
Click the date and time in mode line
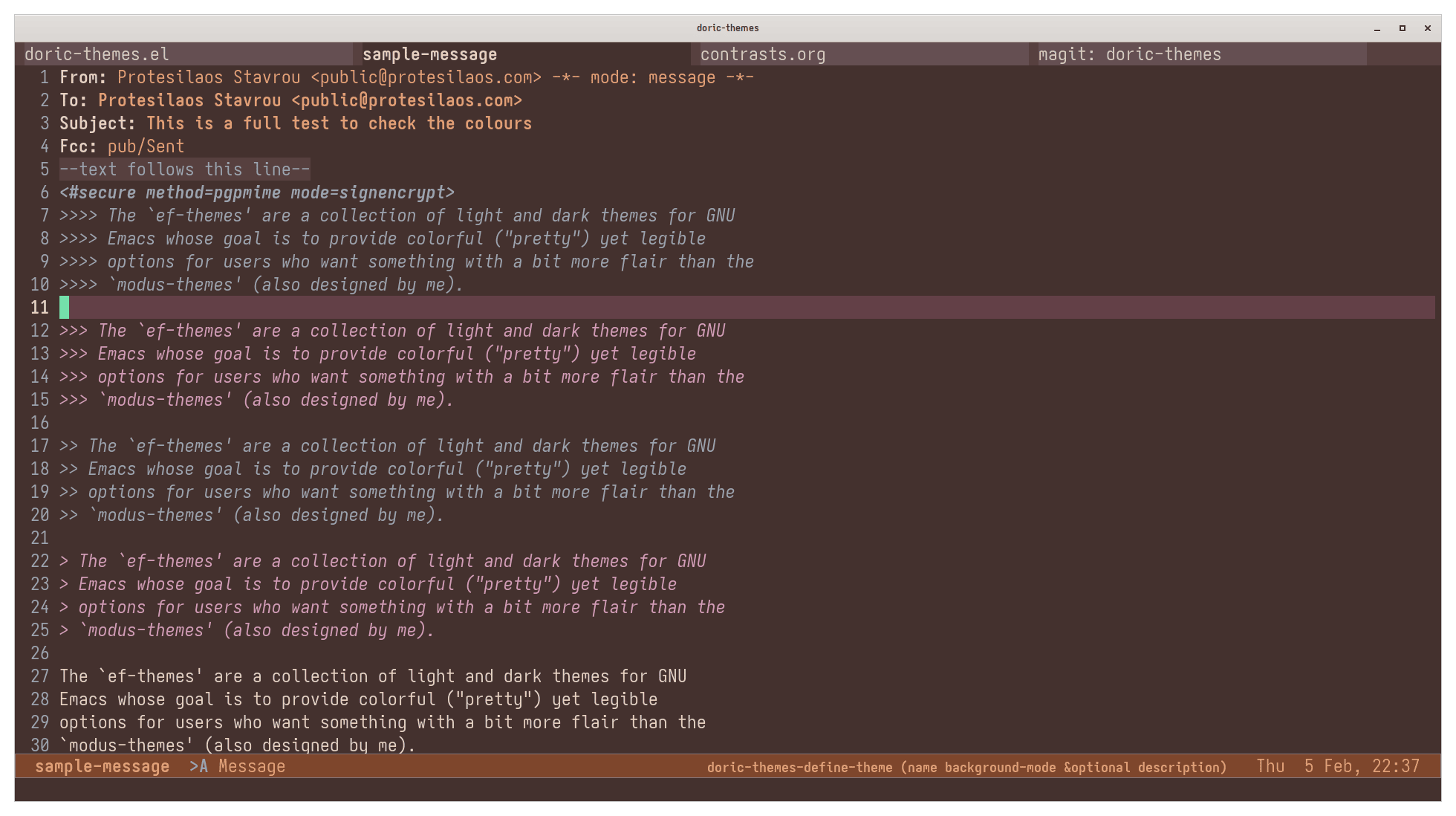(x=1337, y=766)
